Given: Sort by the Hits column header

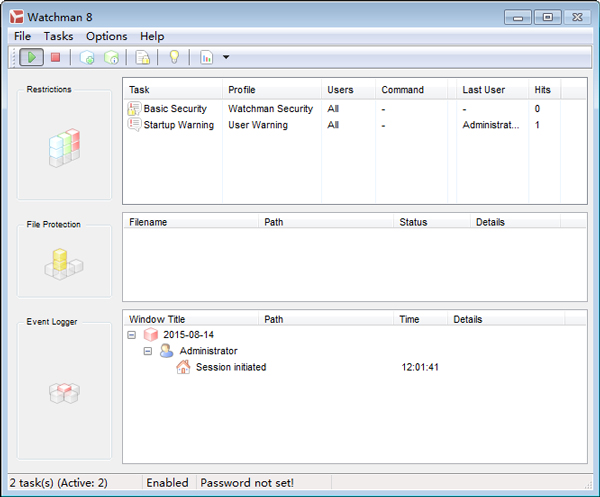Looking at the screenshot, I should tap(545, 90).
